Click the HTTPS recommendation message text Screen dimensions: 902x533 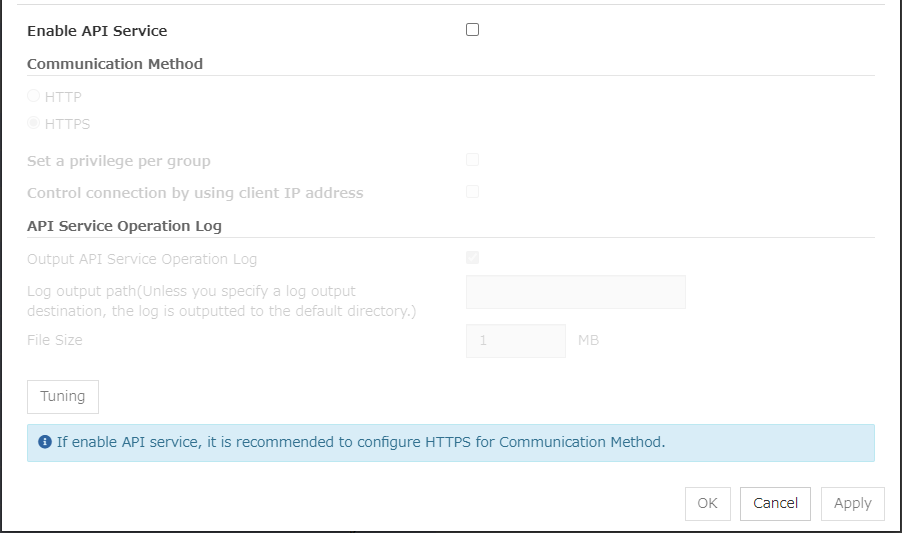click(x=360, y=442)
